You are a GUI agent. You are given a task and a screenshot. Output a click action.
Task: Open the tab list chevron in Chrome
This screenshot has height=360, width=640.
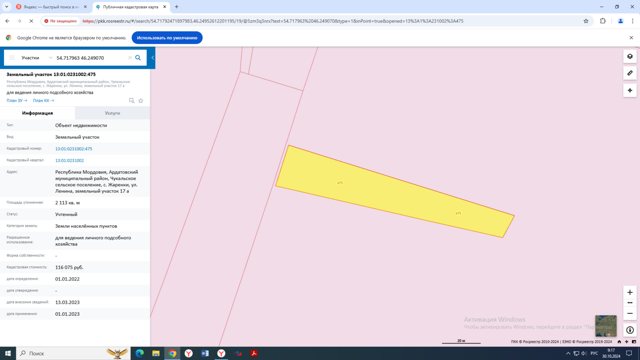(x=6, y=7)
